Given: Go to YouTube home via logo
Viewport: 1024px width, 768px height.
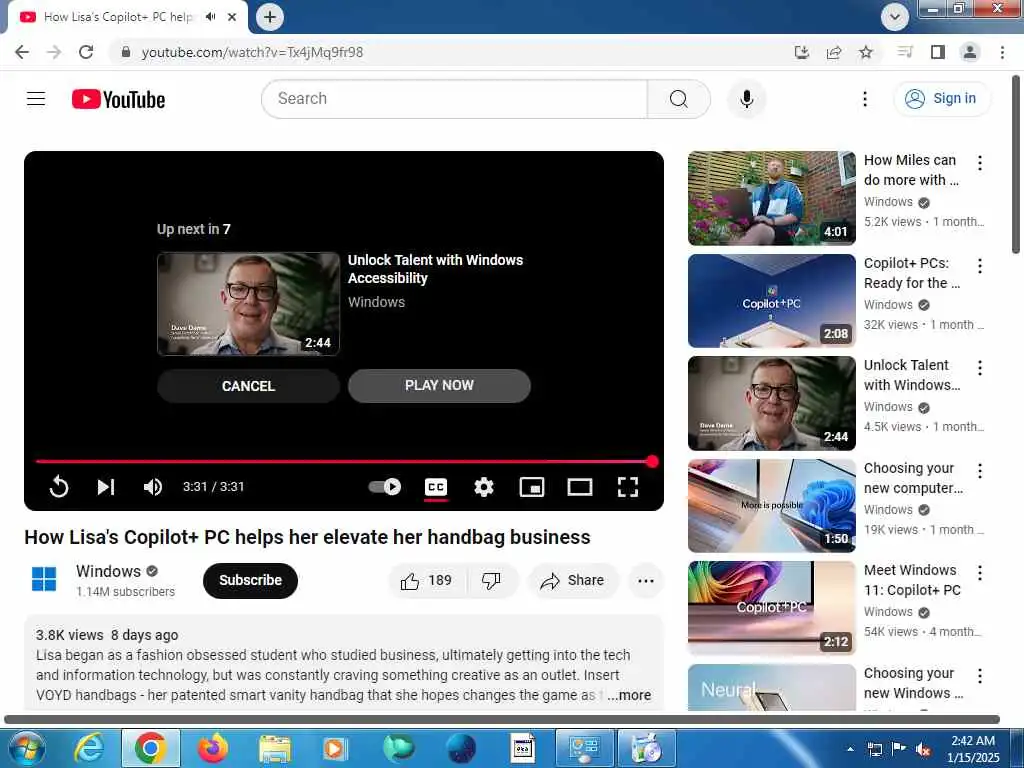Looking at the screenshot, I should [118, 99].
